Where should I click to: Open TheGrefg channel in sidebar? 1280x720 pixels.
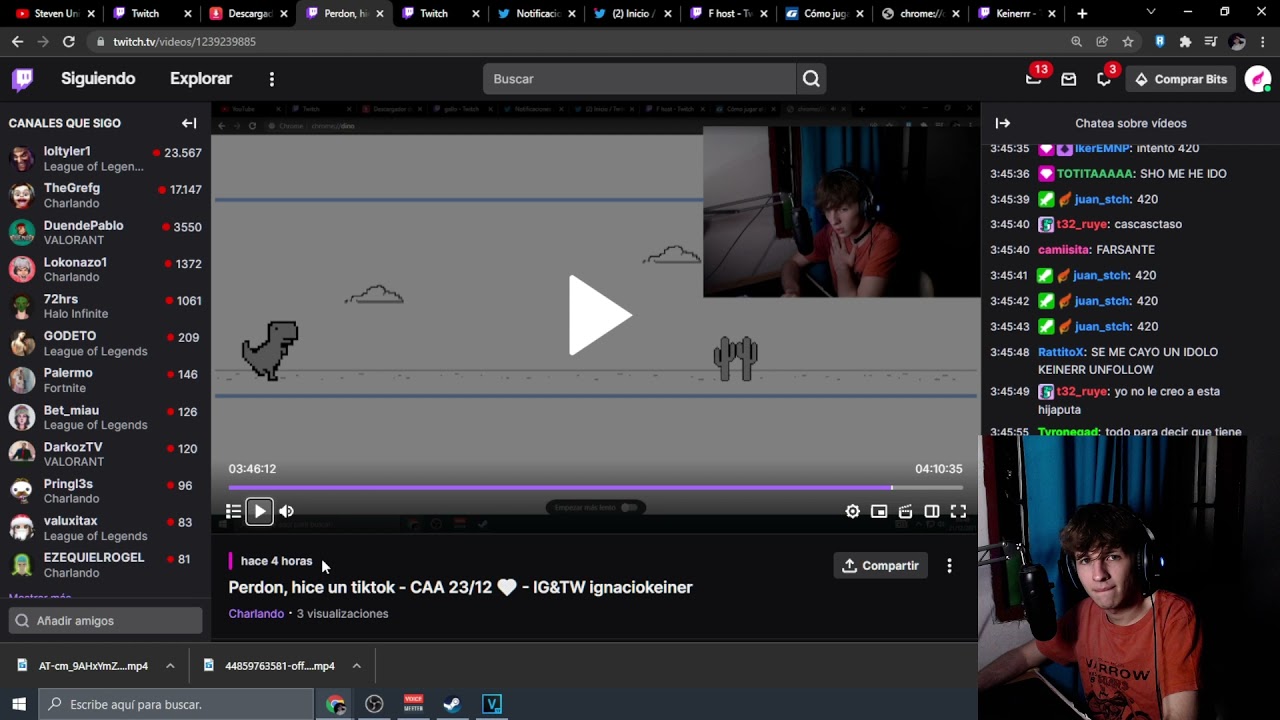pyautogui.click(x=105, y=196)
